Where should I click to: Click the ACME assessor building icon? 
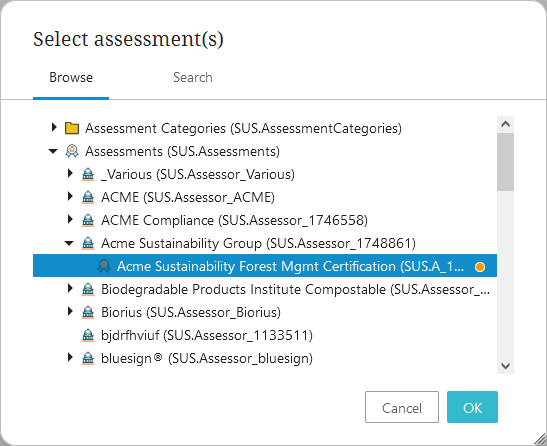pos(88,198)
